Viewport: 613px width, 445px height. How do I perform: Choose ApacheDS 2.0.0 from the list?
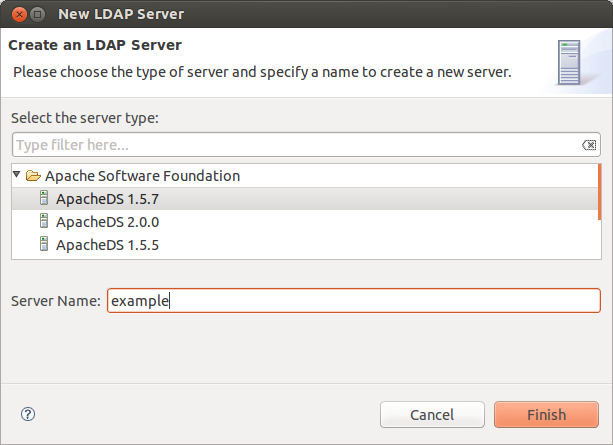(107, 222)
